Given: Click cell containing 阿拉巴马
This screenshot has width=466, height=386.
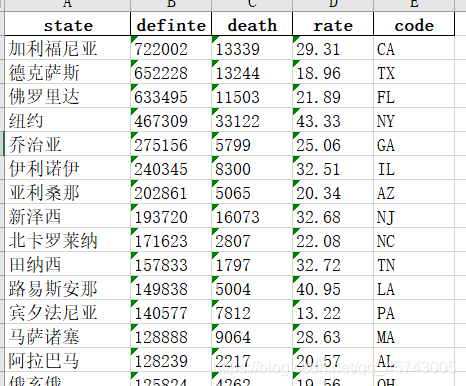Looking at the screenshot, I should 68,360.
